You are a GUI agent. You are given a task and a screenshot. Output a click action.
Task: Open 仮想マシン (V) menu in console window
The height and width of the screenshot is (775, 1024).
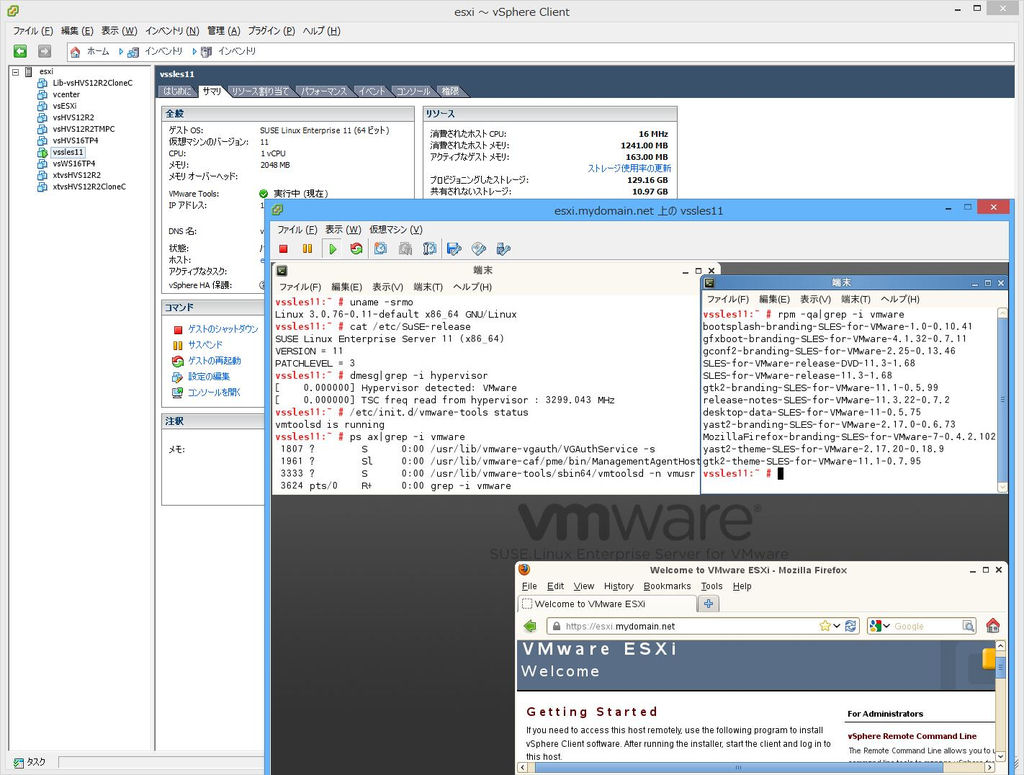pos(396,229)
